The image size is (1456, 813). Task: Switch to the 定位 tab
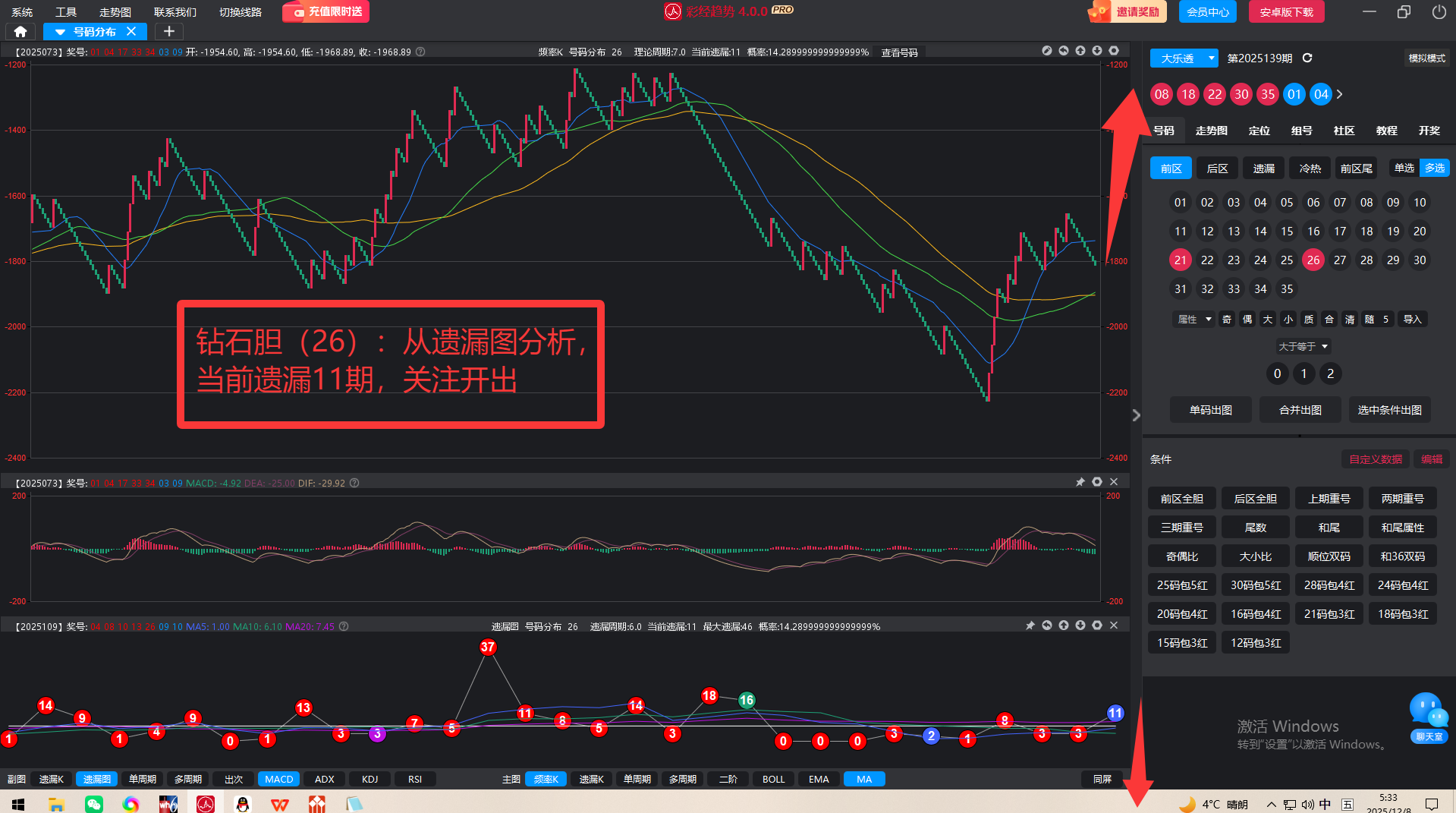pyautogui.click(x=1259, y=131)
